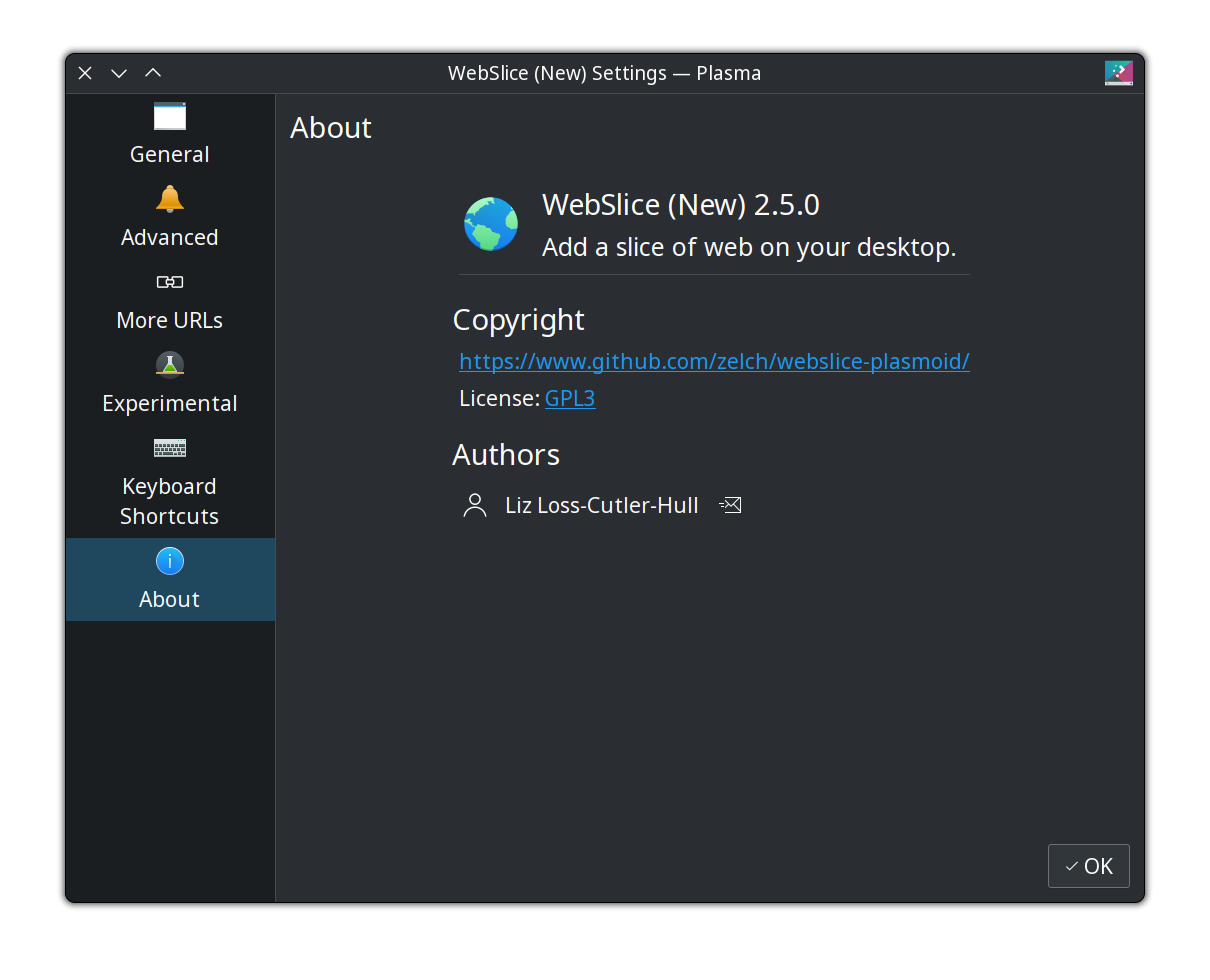This screenshot has width=1210, height=980.
Task: Minimize window using the down chevron
Action: (119, 73)
